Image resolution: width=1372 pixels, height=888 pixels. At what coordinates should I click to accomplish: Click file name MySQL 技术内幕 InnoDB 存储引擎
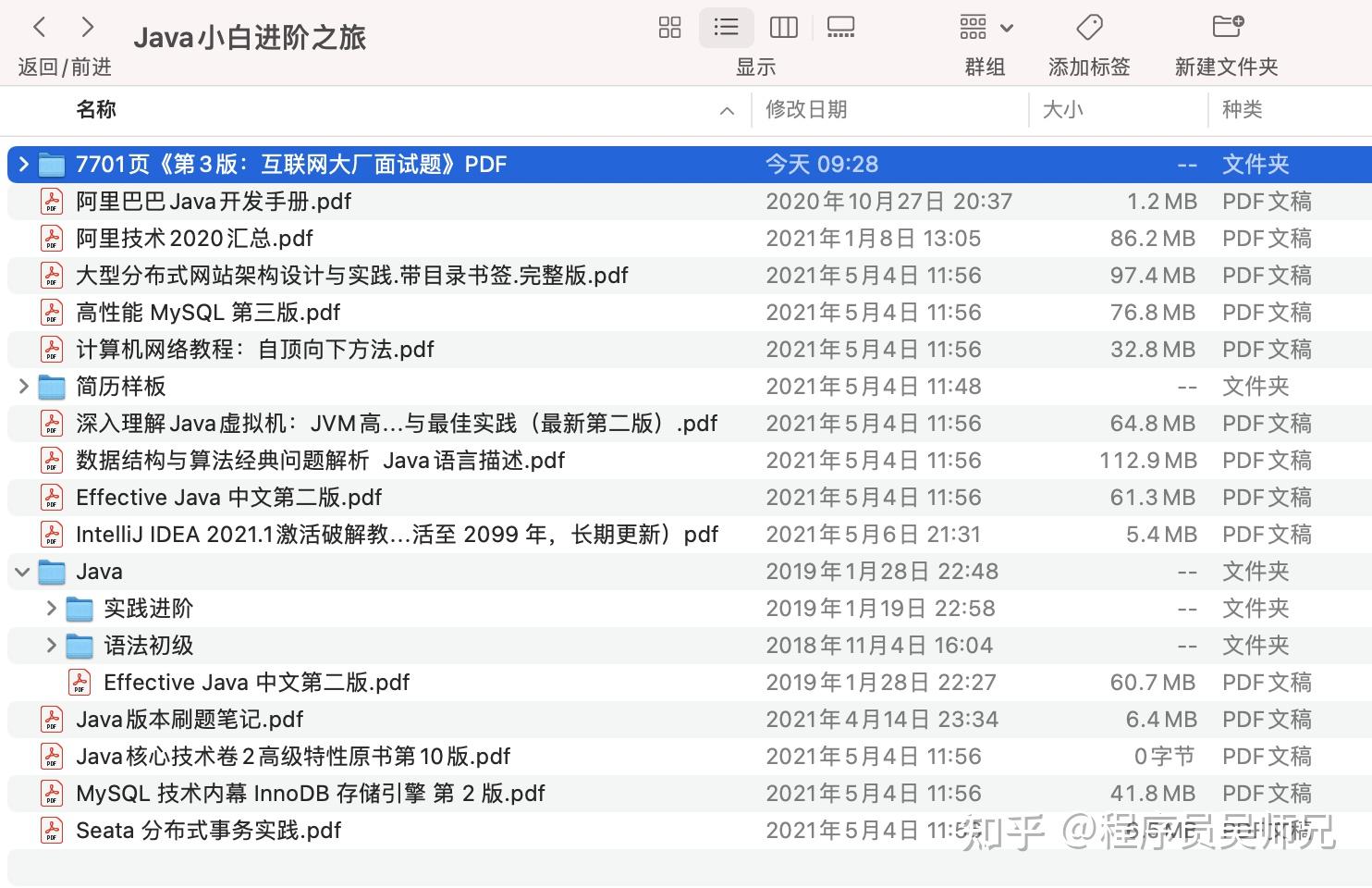click(x=311, y=794)
